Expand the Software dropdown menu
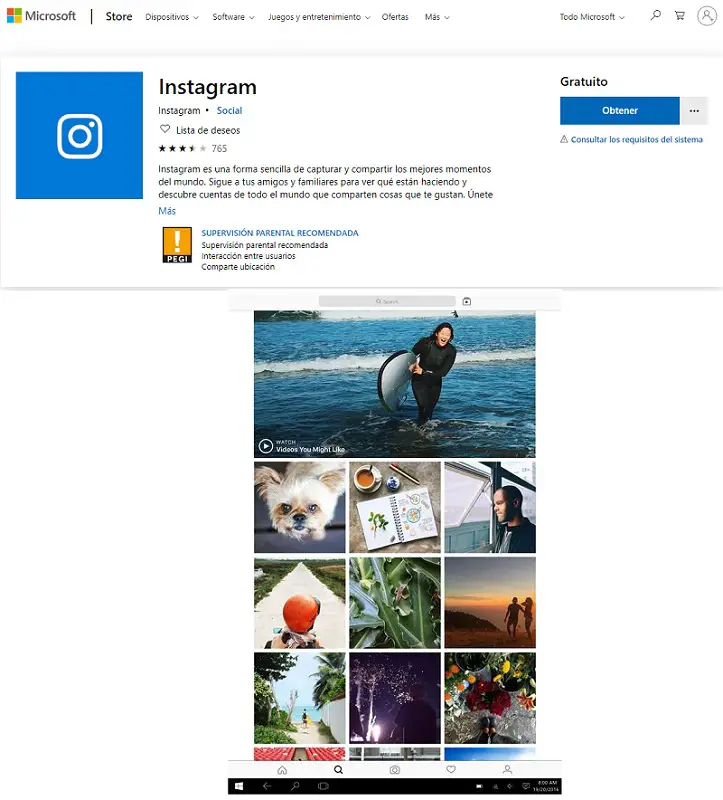This screenshot has width=723, height=800. click(233, 17)
